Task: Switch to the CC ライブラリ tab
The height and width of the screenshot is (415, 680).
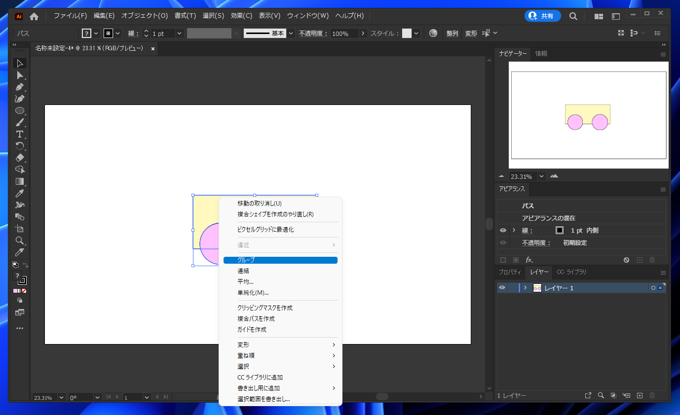Action: pyautogui.click(x=571, y=272)
